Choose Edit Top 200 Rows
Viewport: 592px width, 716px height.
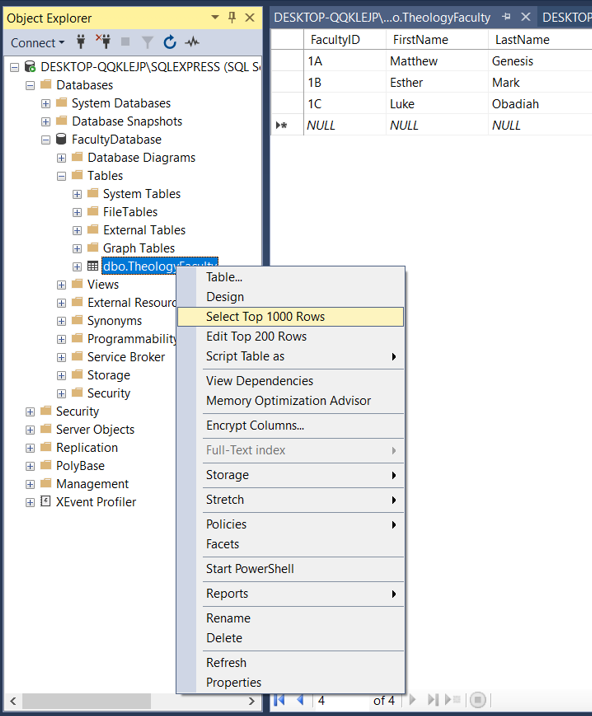click(x=291, y=337)
